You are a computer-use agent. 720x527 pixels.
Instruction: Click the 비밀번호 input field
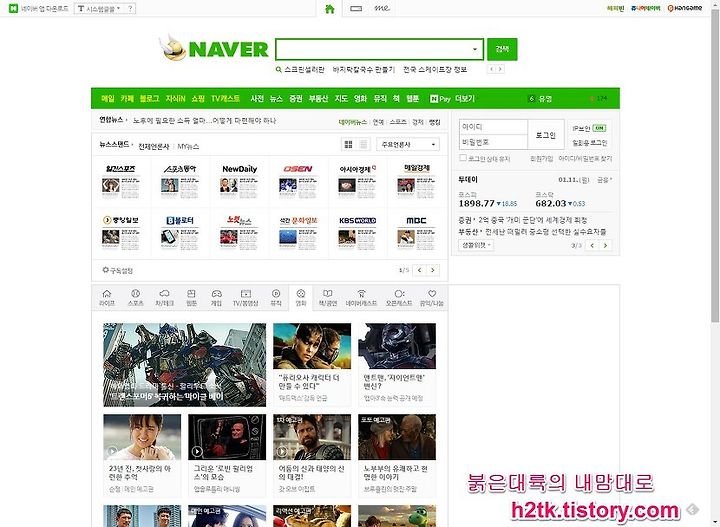(494, 142)
